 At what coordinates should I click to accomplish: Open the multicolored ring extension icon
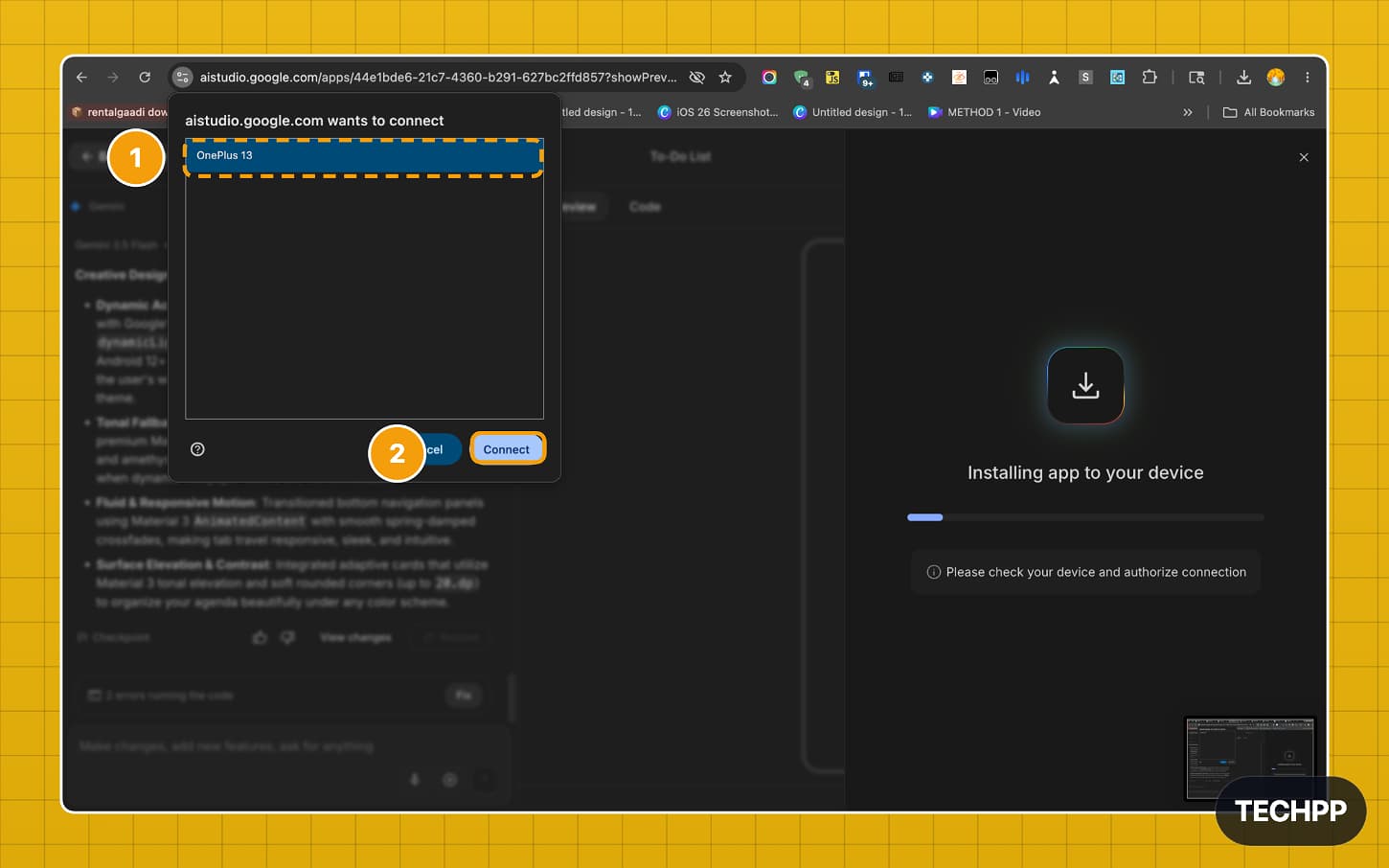click(x=769, y=78)
